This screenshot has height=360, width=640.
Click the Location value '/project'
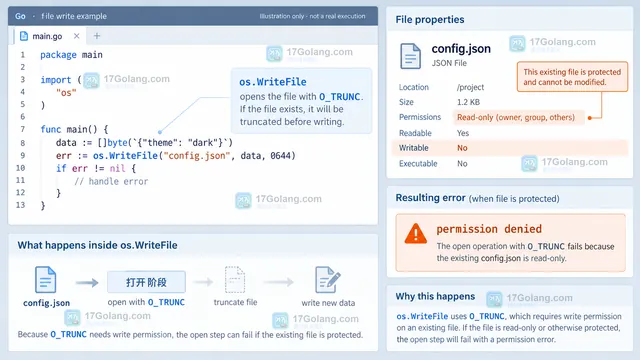point(470,87)
